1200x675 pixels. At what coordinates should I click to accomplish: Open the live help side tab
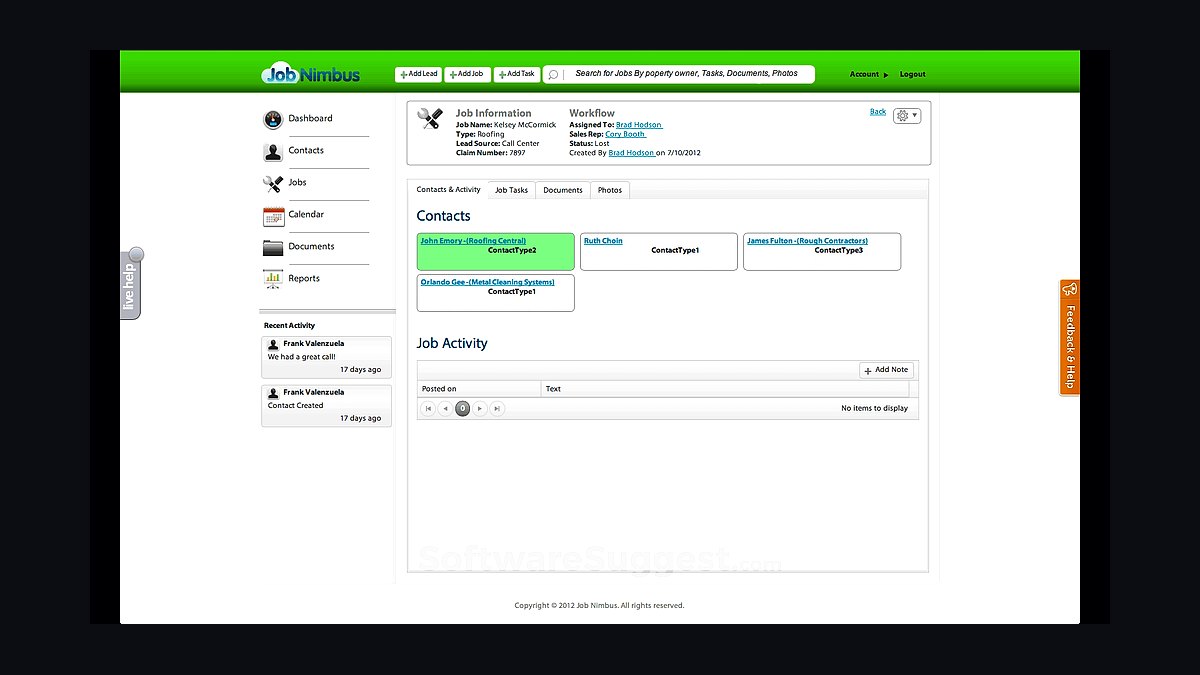point(130,284)
